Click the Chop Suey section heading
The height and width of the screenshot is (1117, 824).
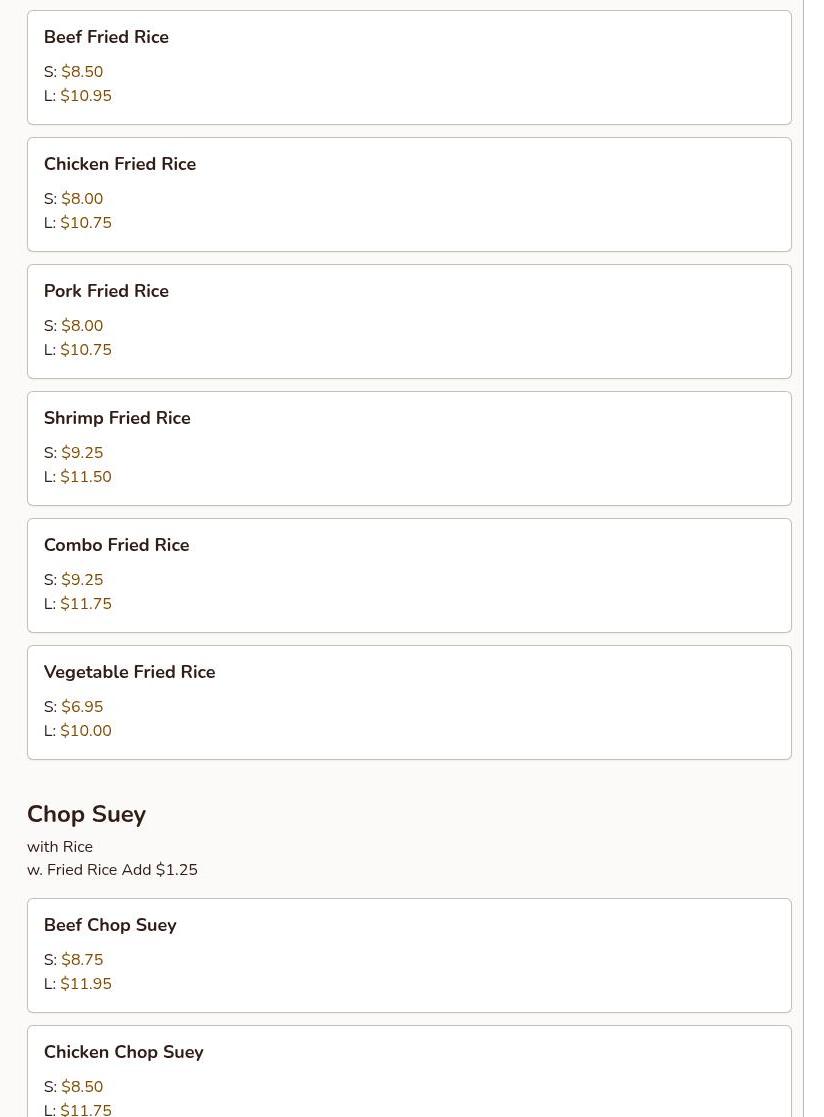click(x=86, y=814)
